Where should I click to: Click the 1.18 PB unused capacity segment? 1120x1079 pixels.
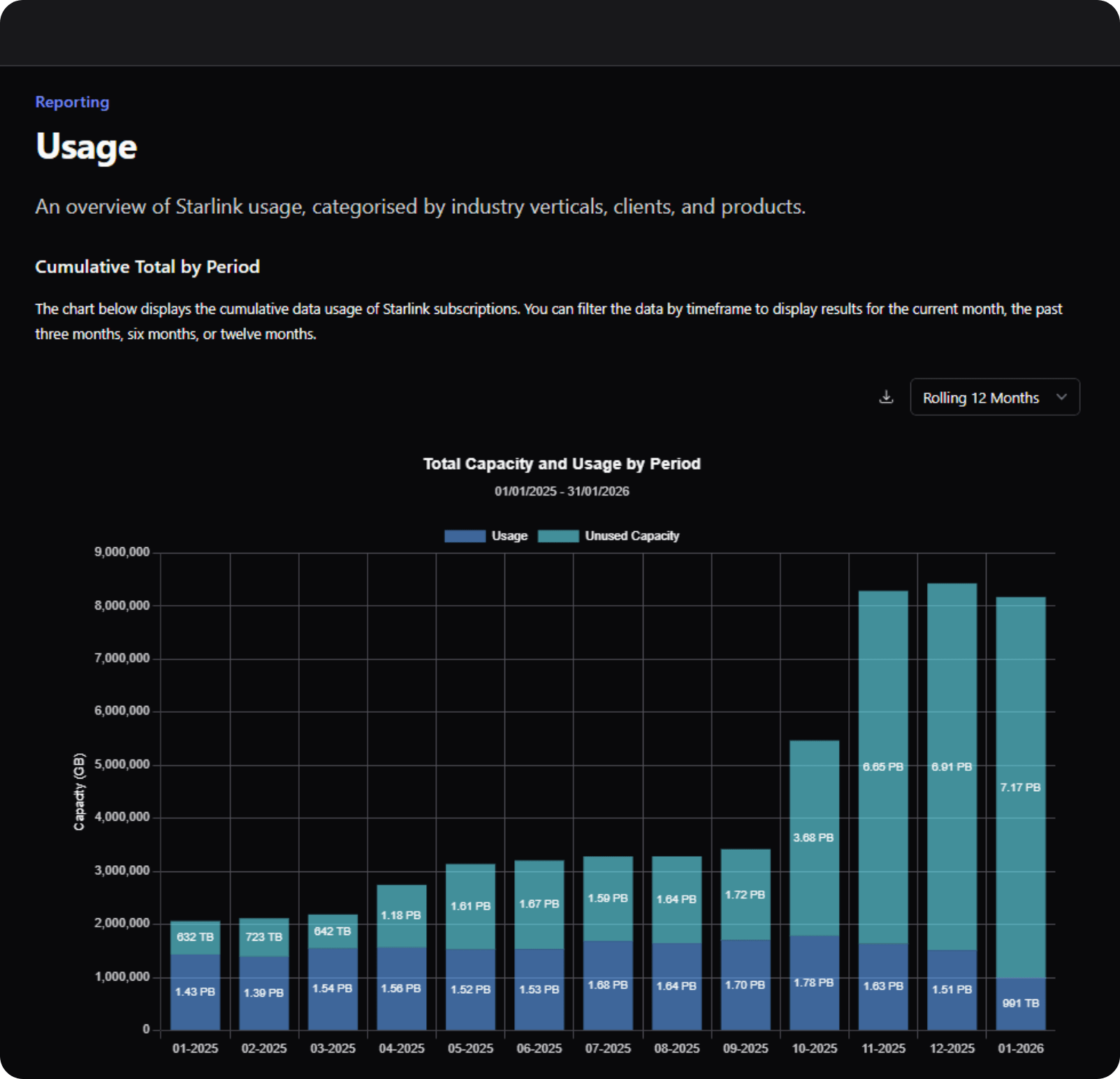(401, 915)
